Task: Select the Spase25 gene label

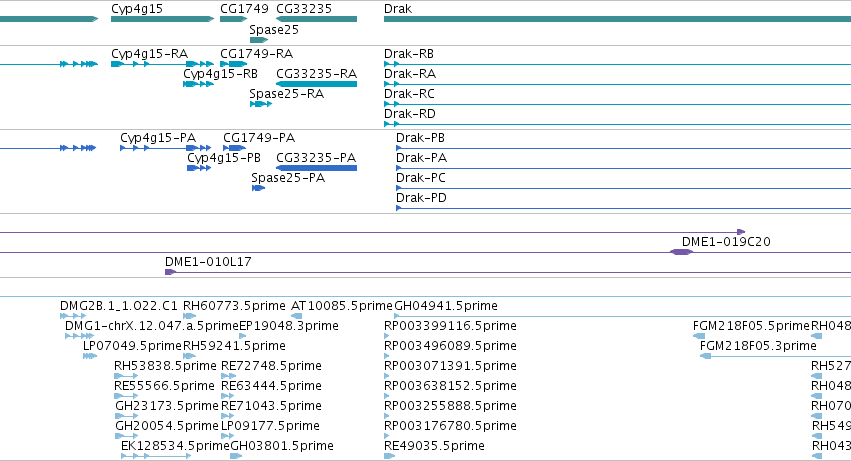Action: click(x=274, y=30)
